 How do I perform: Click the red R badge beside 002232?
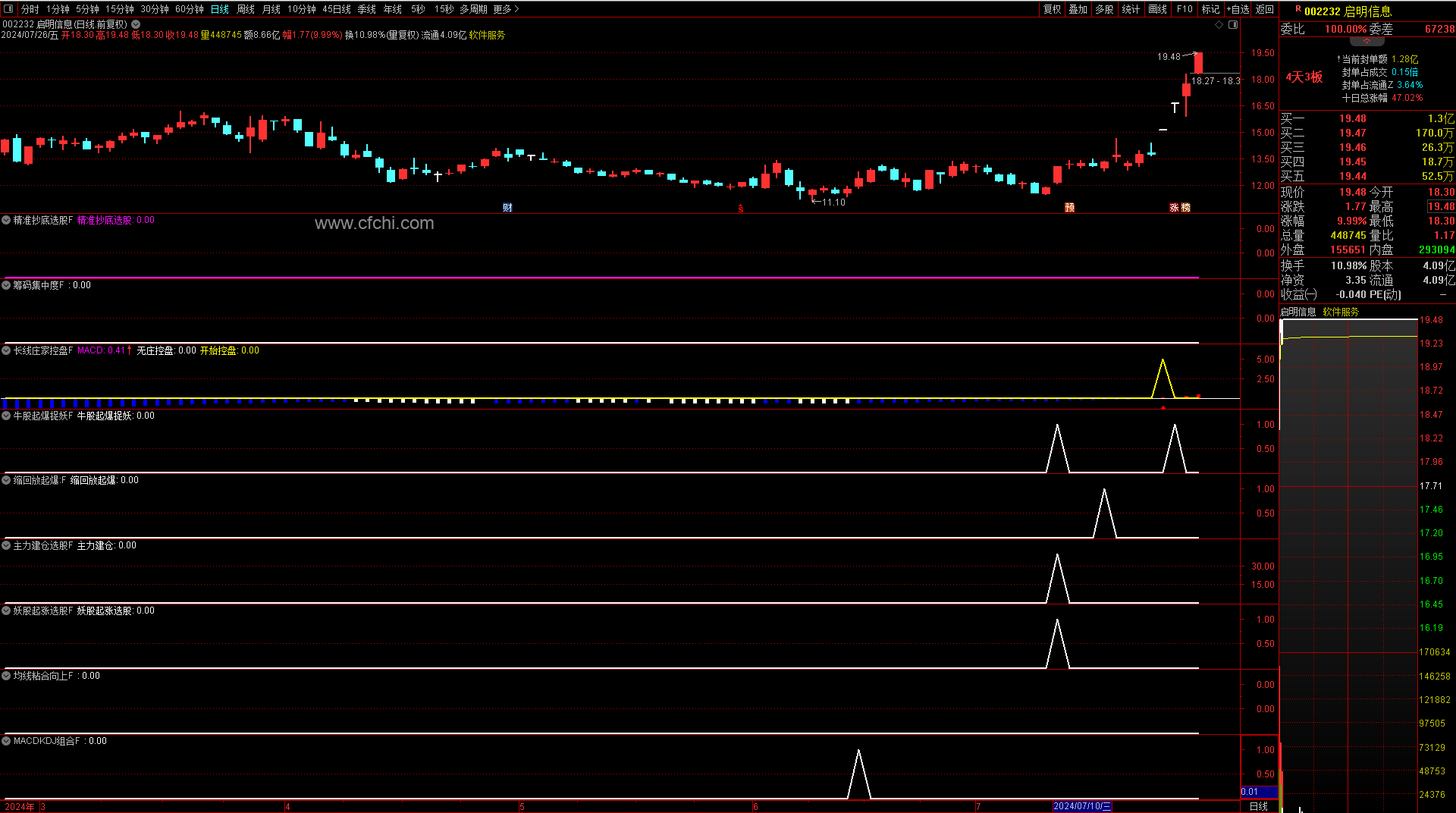(1298, 10)
